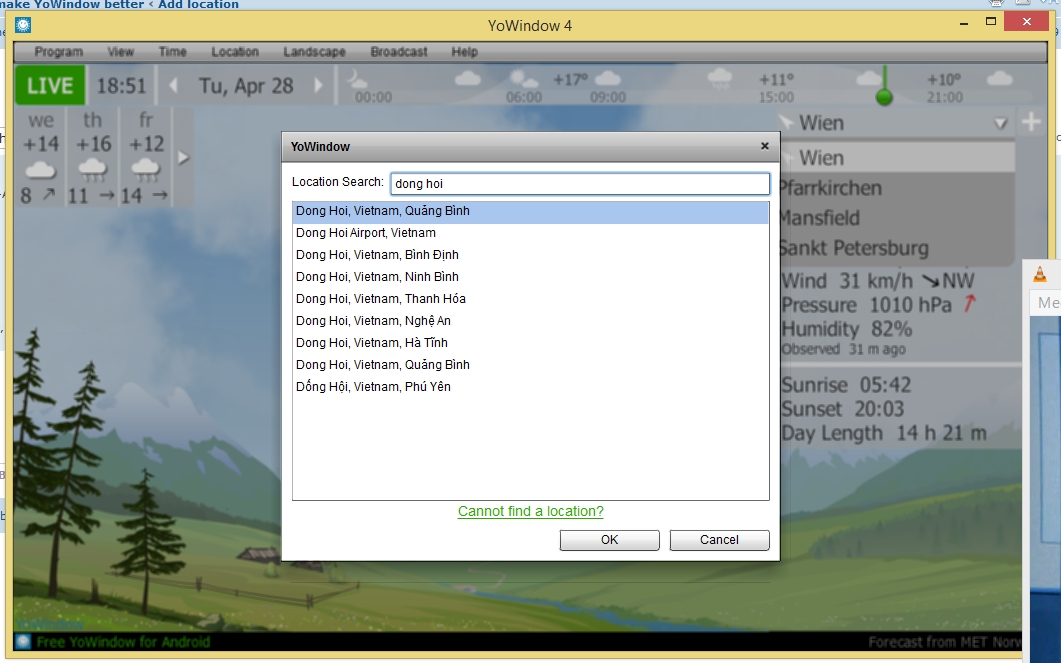Expand more forecast days arrow
This screenshot has width=1061, height=663.
click(183, 158)
